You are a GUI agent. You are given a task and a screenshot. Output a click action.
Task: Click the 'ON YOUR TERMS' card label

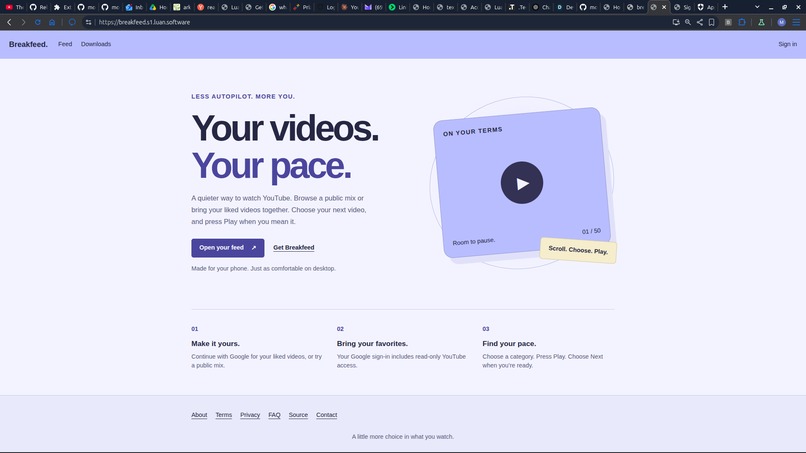click(472, 132)
